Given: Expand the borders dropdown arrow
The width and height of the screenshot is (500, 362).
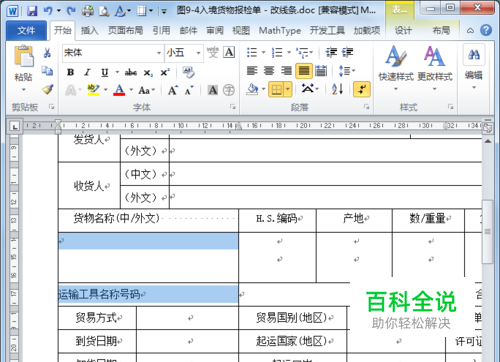Looking at the screenshot, I should click(288, 89).
